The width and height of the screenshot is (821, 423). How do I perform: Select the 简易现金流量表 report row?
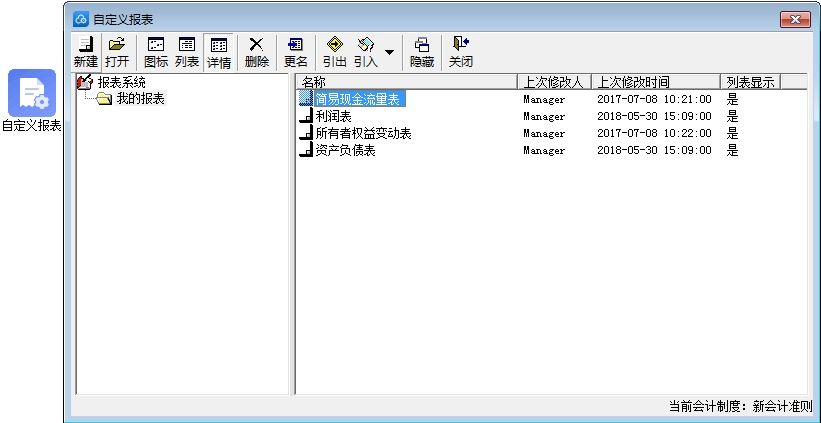pyautogui.click(x=551, y=99)
